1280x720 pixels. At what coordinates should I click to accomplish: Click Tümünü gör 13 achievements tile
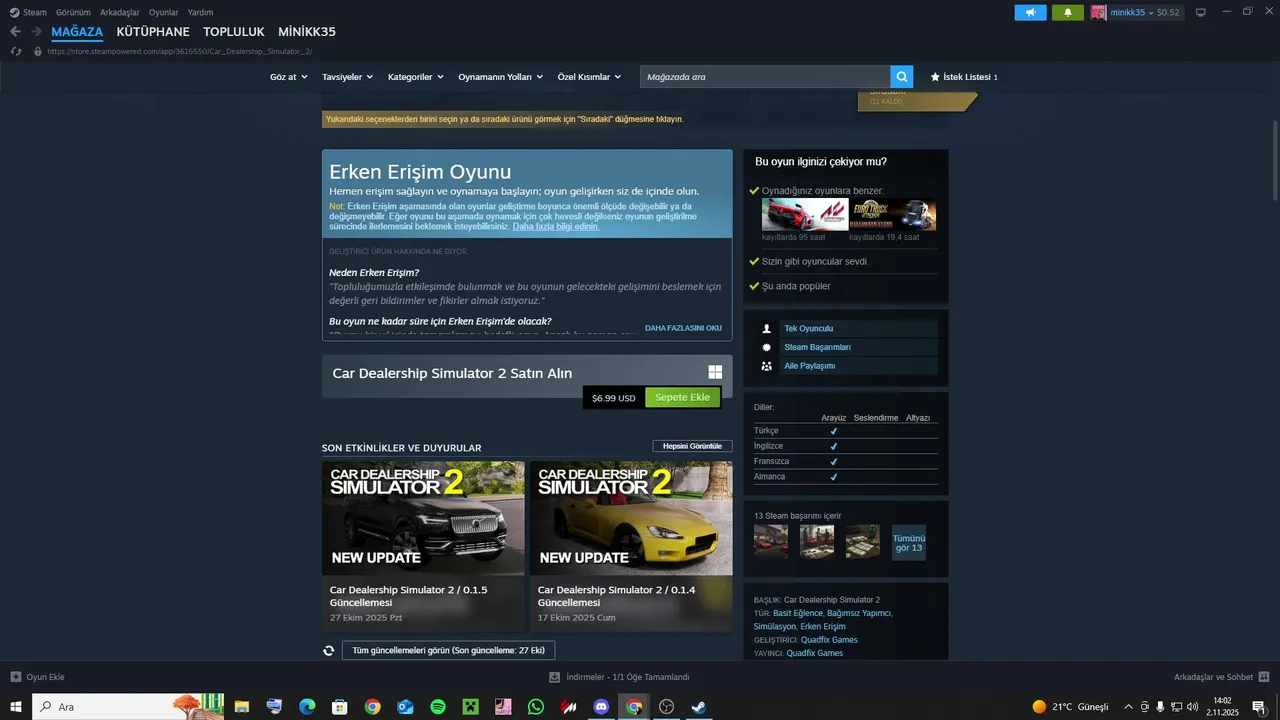click(x=909, y=542)
